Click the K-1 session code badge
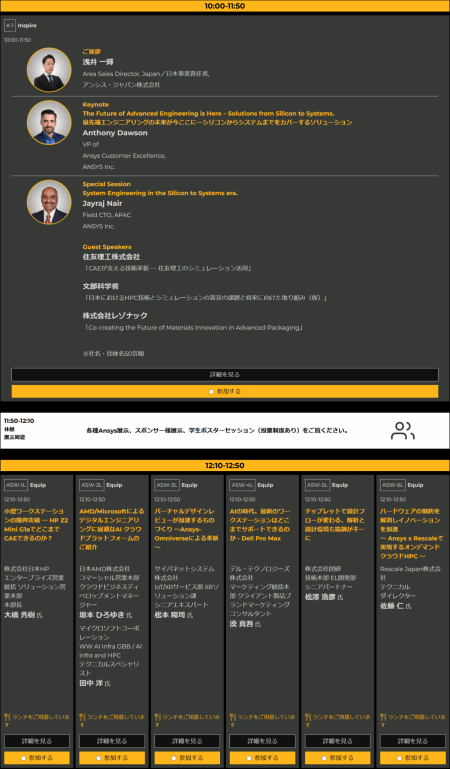Image resolution: width=450 pixels, height=769 pixels. [x=9, y=25]
